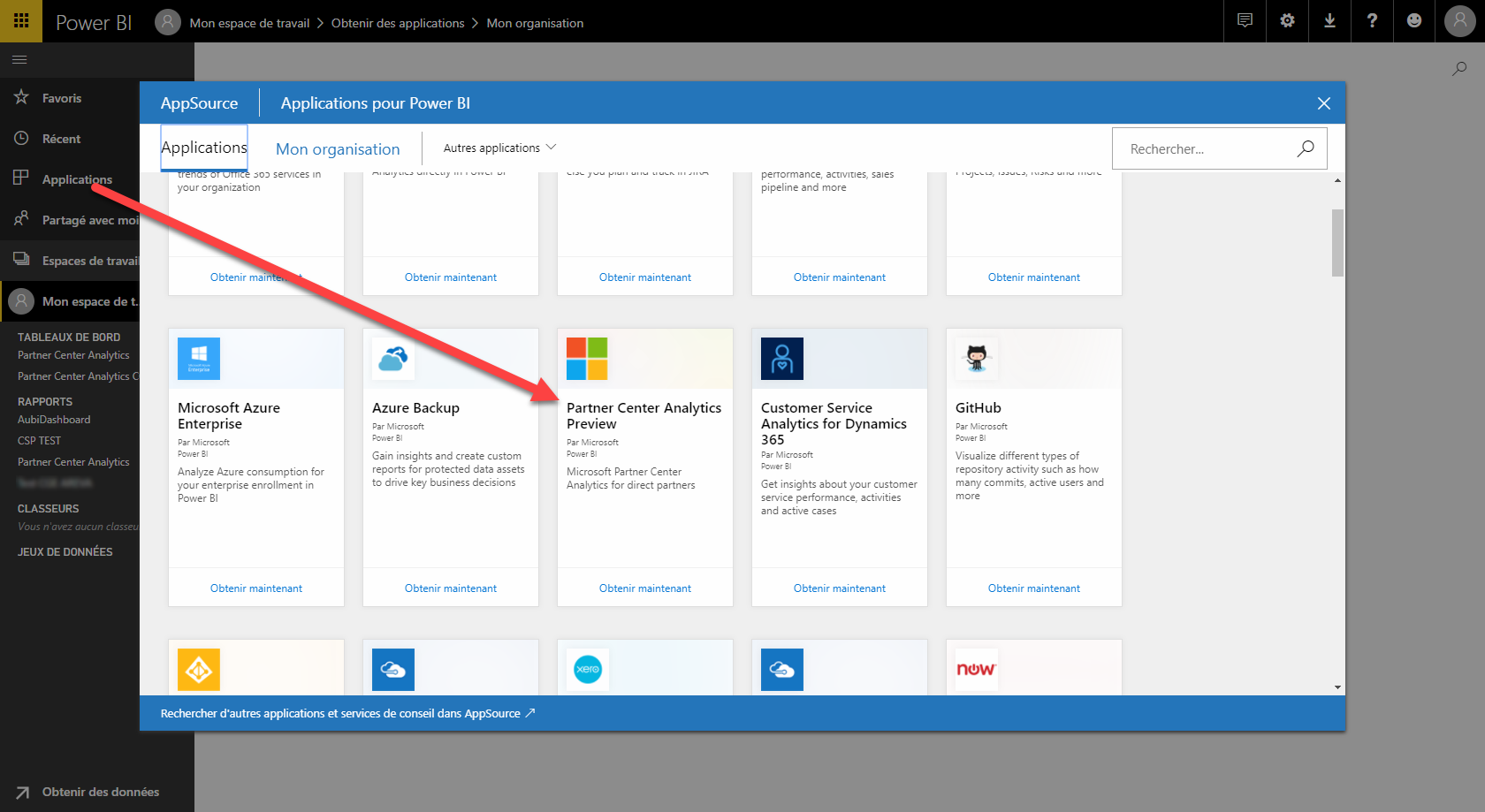Click the GitHub octocat icon
The image size is (1485, 812).
[x=977, y=359]
